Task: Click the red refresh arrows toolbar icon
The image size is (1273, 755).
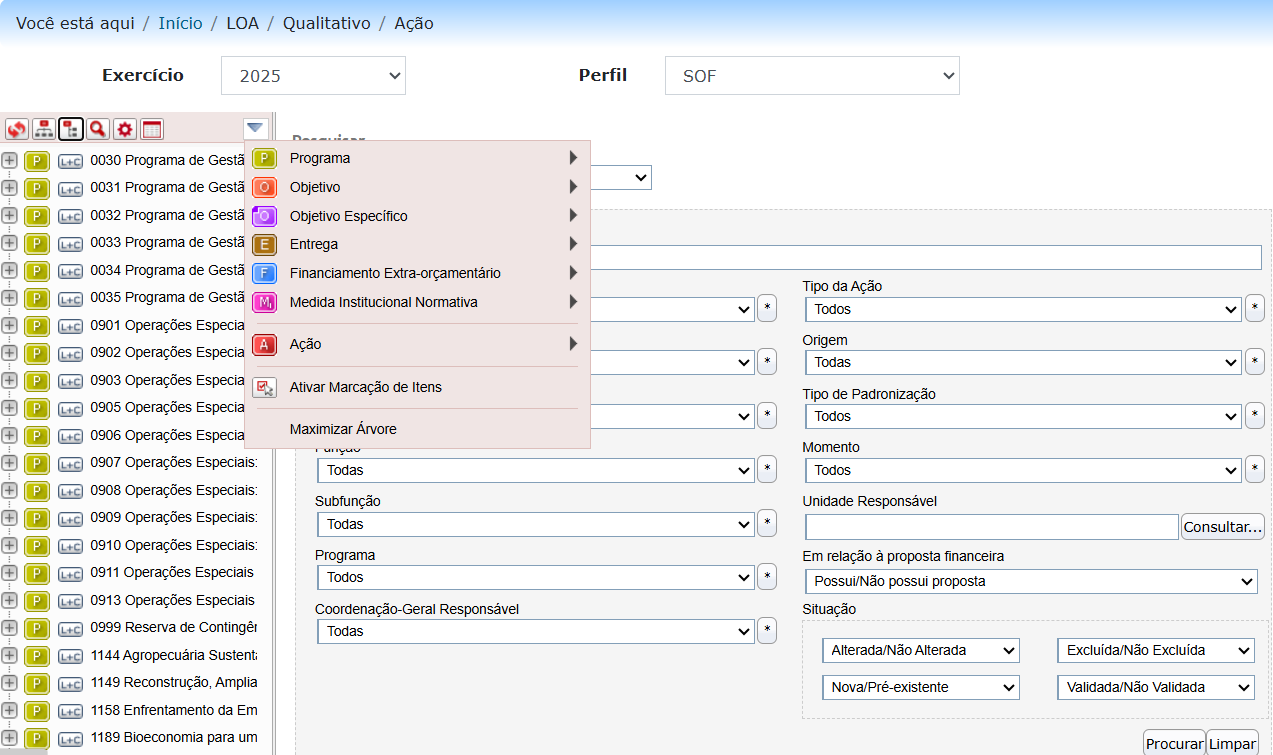Action: tap(16, 129)
